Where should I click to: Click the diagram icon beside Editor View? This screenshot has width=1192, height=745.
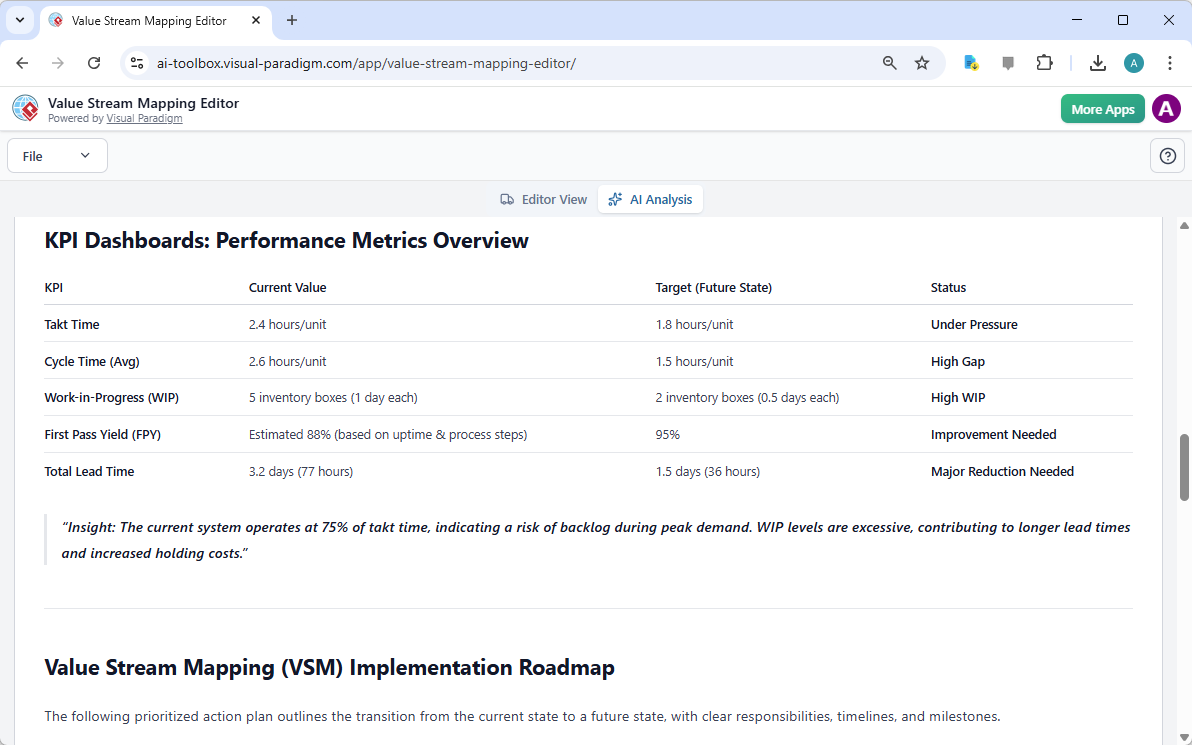(x=509, y=199)
